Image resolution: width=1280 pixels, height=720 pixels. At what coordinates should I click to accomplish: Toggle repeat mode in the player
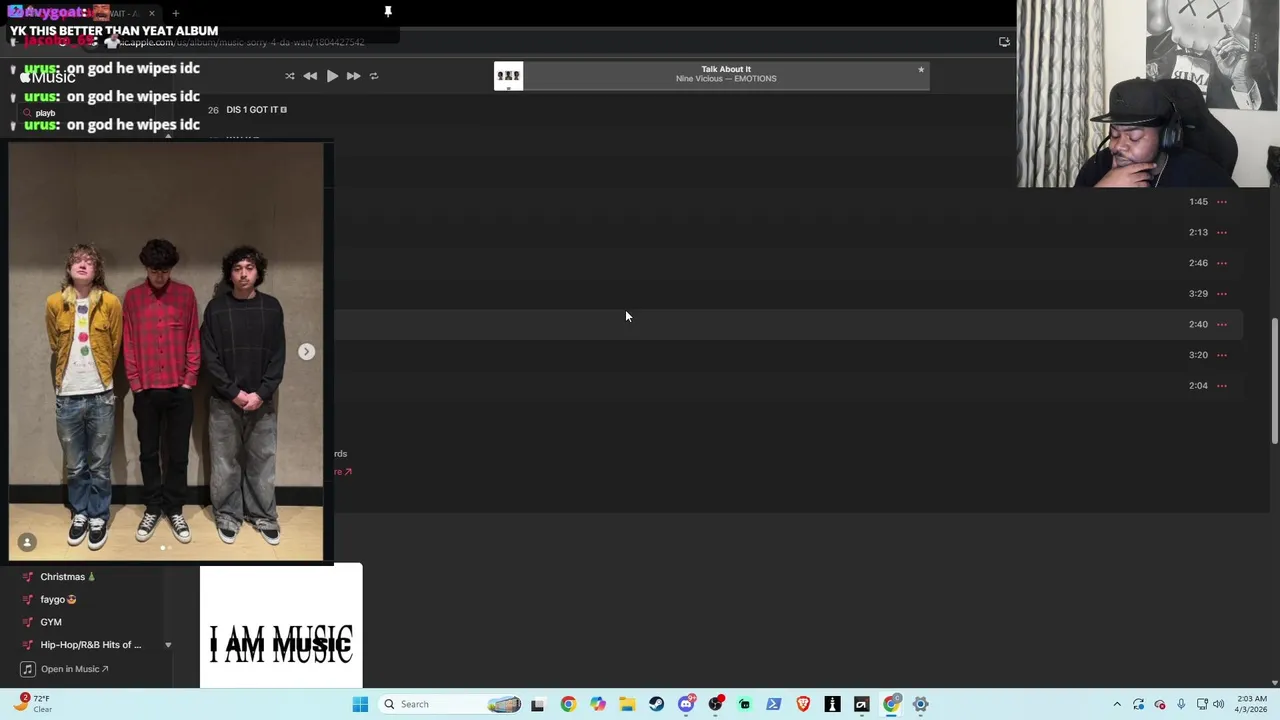point(374,76)
